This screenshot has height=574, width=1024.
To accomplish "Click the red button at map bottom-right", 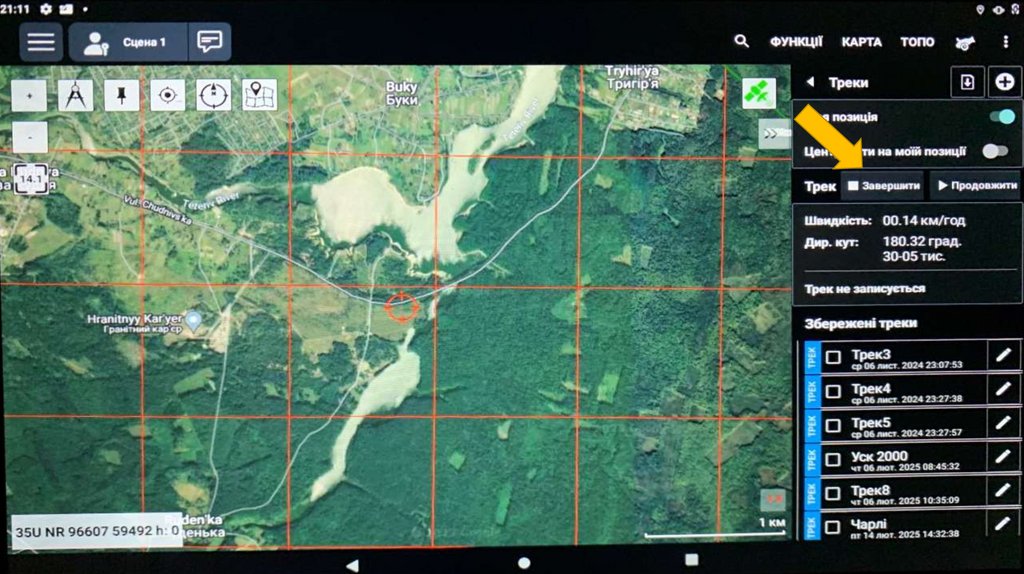I will coord(774,500).
